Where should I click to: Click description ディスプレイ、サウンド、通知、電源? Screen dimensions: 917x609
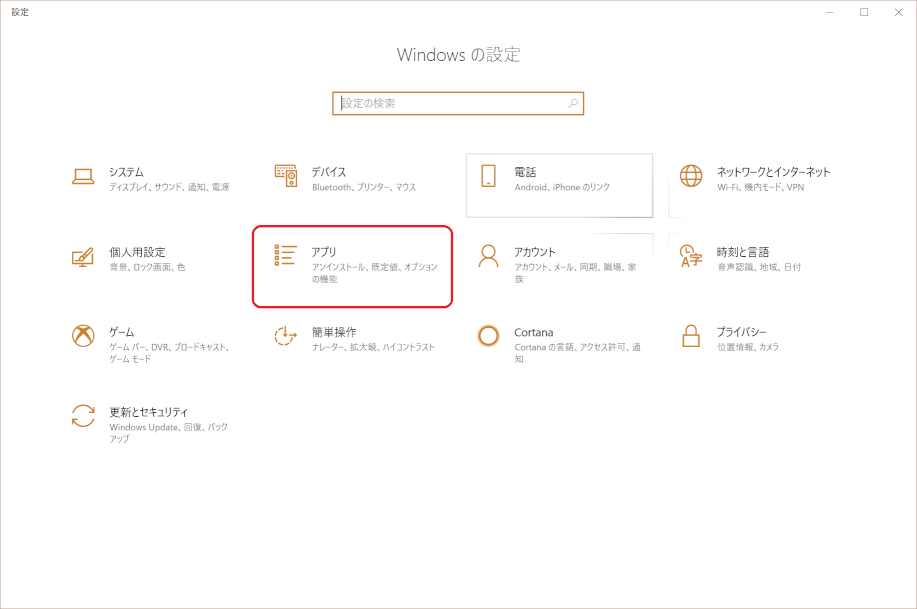pyautogui.click(x=169, y=187)
